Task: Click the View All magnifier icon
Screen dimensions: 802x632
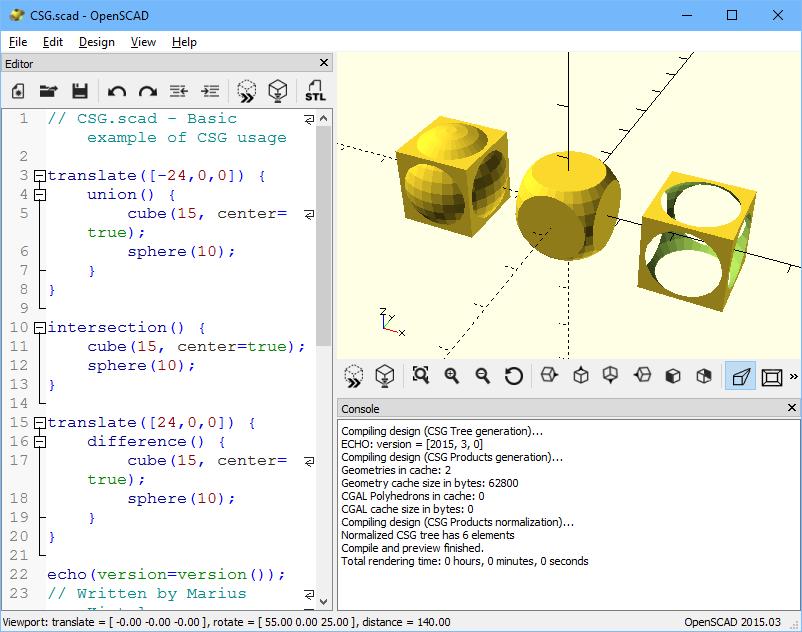Action: click(421, 376)
